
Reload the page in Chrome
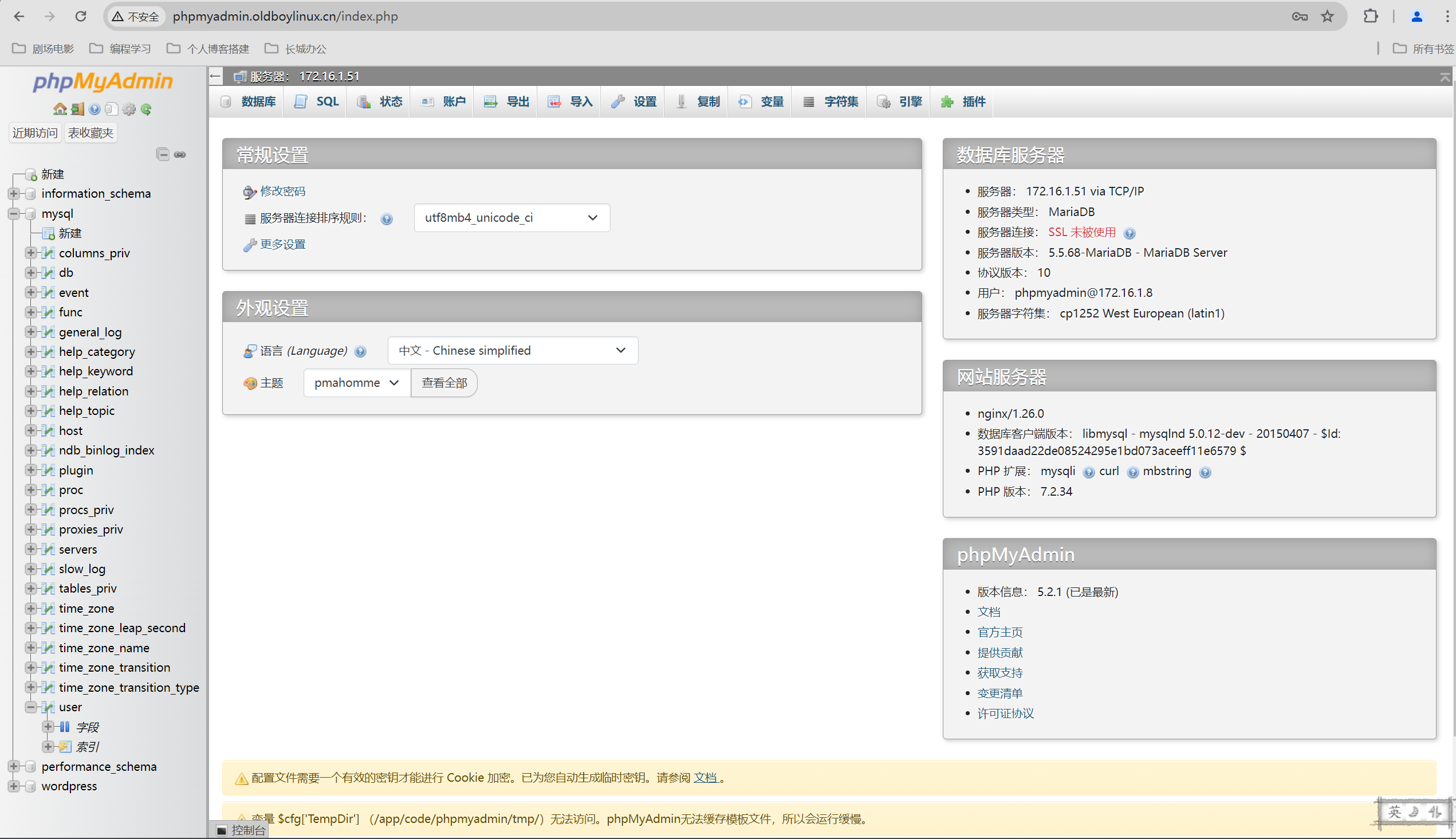pyautogui.click(x=81, y=16)
